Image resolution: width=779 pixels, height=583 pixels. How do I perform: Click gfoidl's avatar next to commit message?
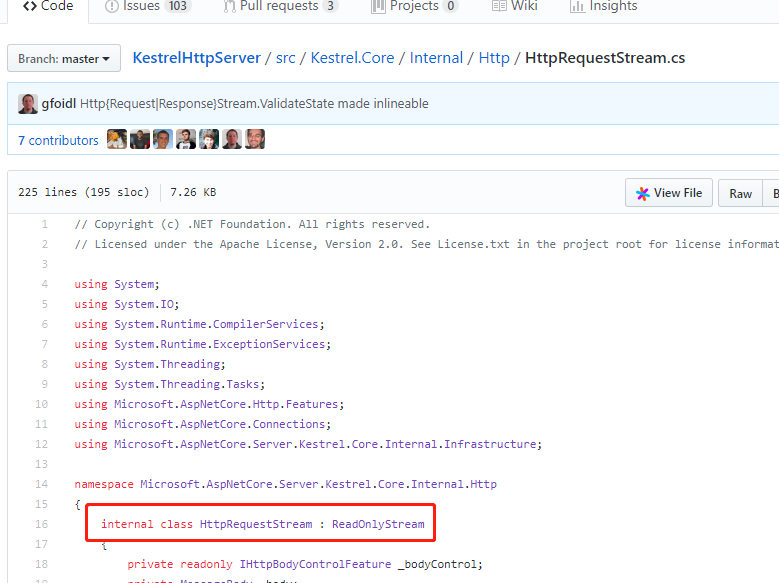(28, 104)
